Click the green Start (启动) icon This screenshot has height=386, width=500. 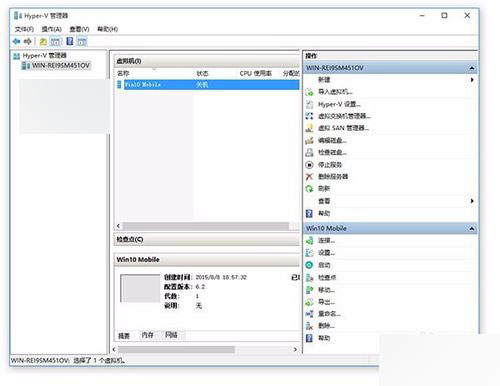point(309,265)
